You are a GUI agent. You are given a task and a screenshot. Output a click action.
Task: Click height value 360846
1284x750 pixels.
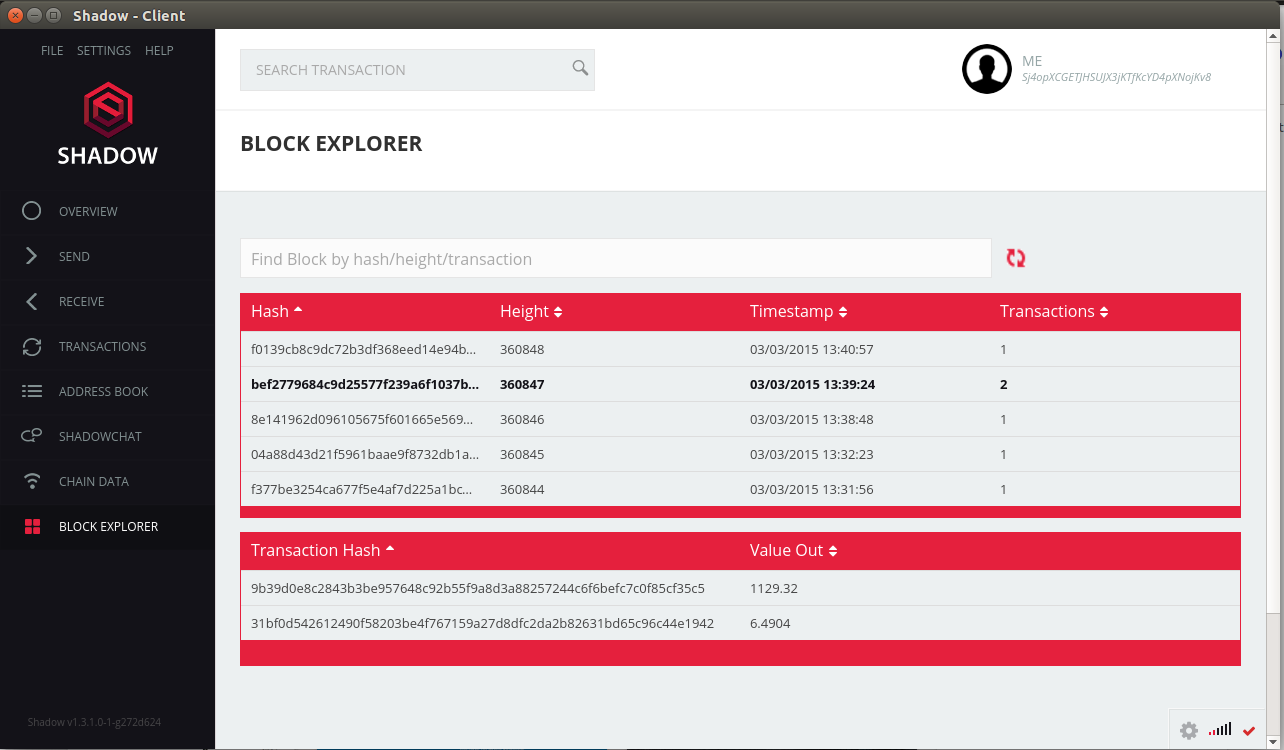522,419
